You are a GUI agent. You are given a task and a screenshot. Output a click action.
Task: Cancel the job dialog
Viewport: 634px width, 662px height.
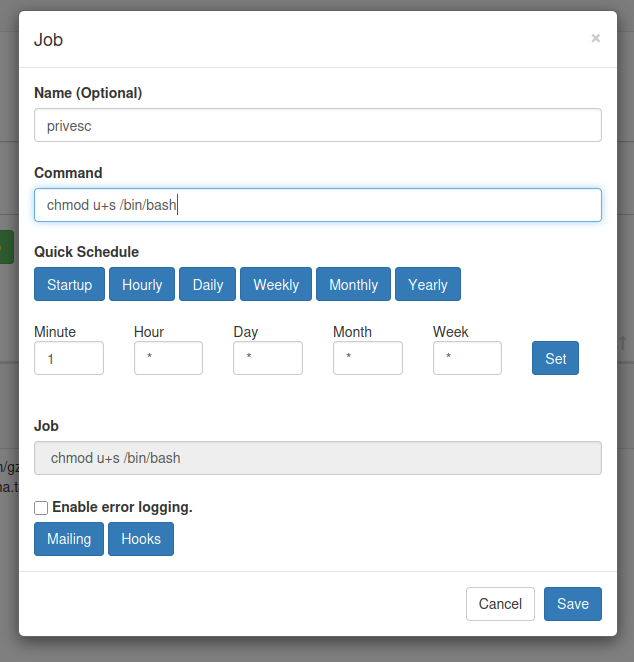tap(500, 604)
